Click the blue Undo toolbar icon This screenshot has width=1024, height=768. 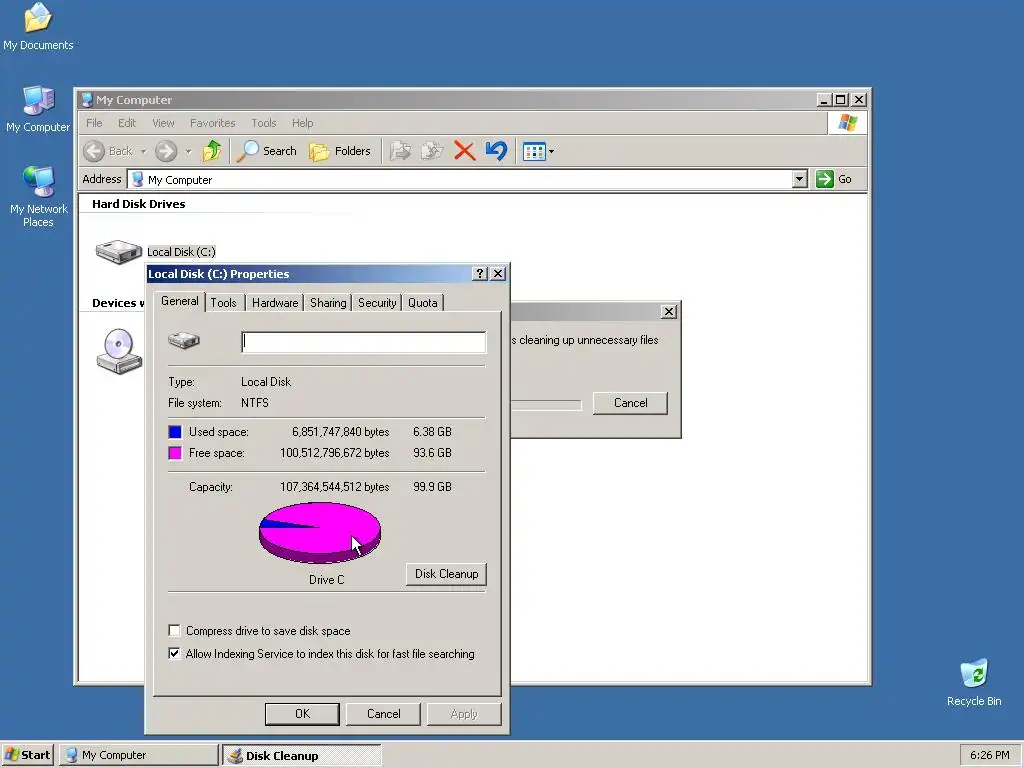click(496, 151)
